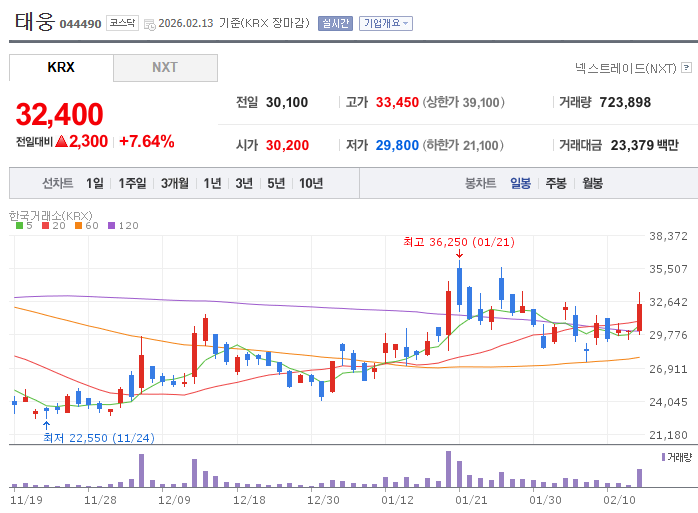698x513 pixels.
Task: Click the purple 120-day moving average swatch
Action: point(112,226)
